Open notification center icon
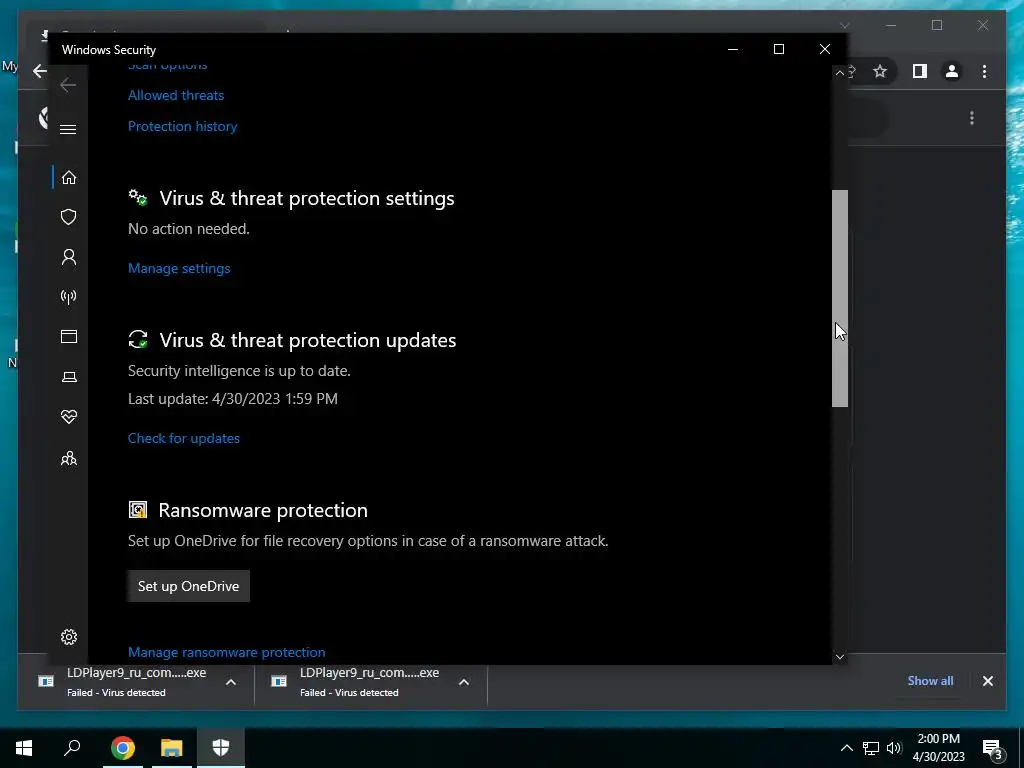This screenshot has width=1024, height=768. point(992,749)
